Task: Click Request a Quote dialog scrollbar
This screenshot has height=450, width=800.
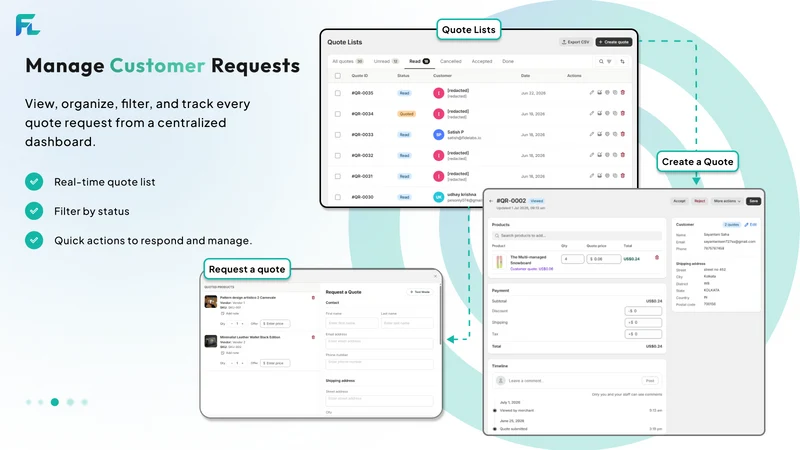Action: [x=440, y=314]
